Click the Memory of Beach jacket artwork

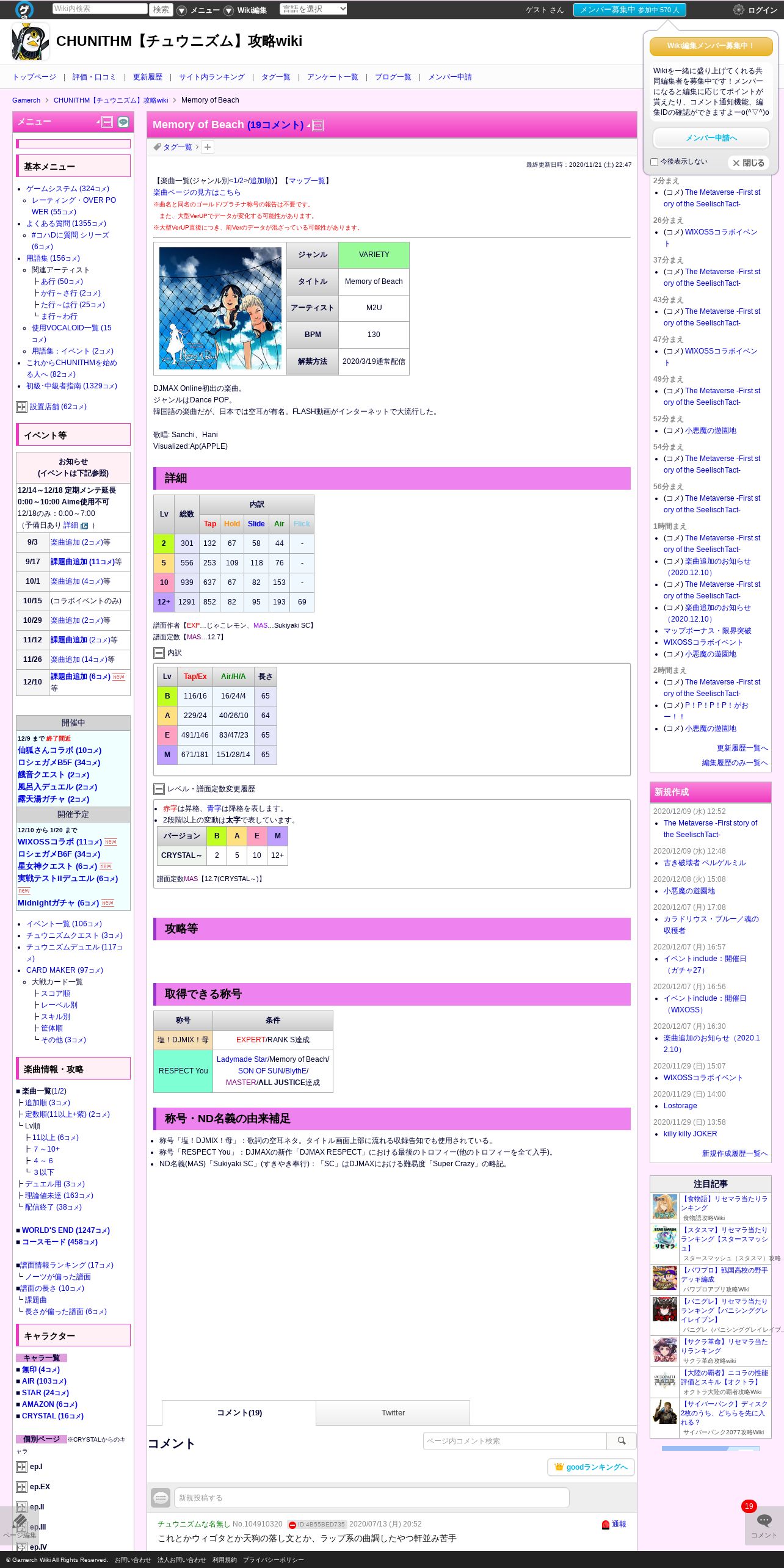[220, 308]
